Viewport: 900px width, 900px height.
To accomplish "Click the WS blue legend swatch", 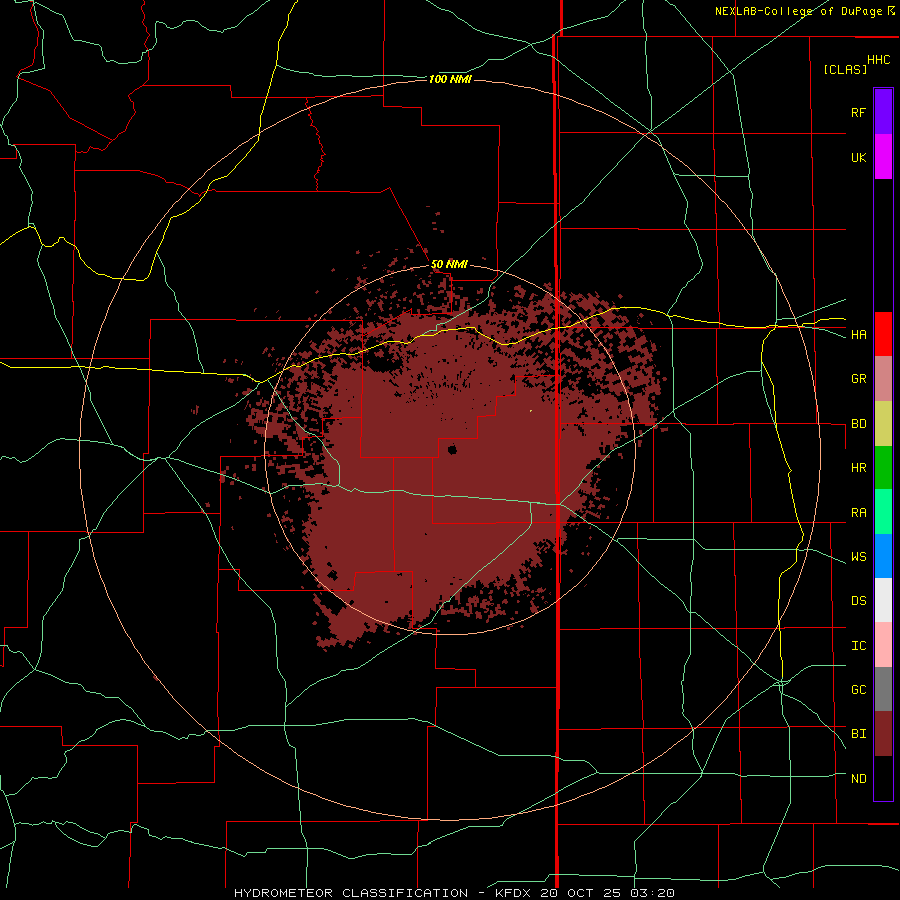I will coord(883,556).
